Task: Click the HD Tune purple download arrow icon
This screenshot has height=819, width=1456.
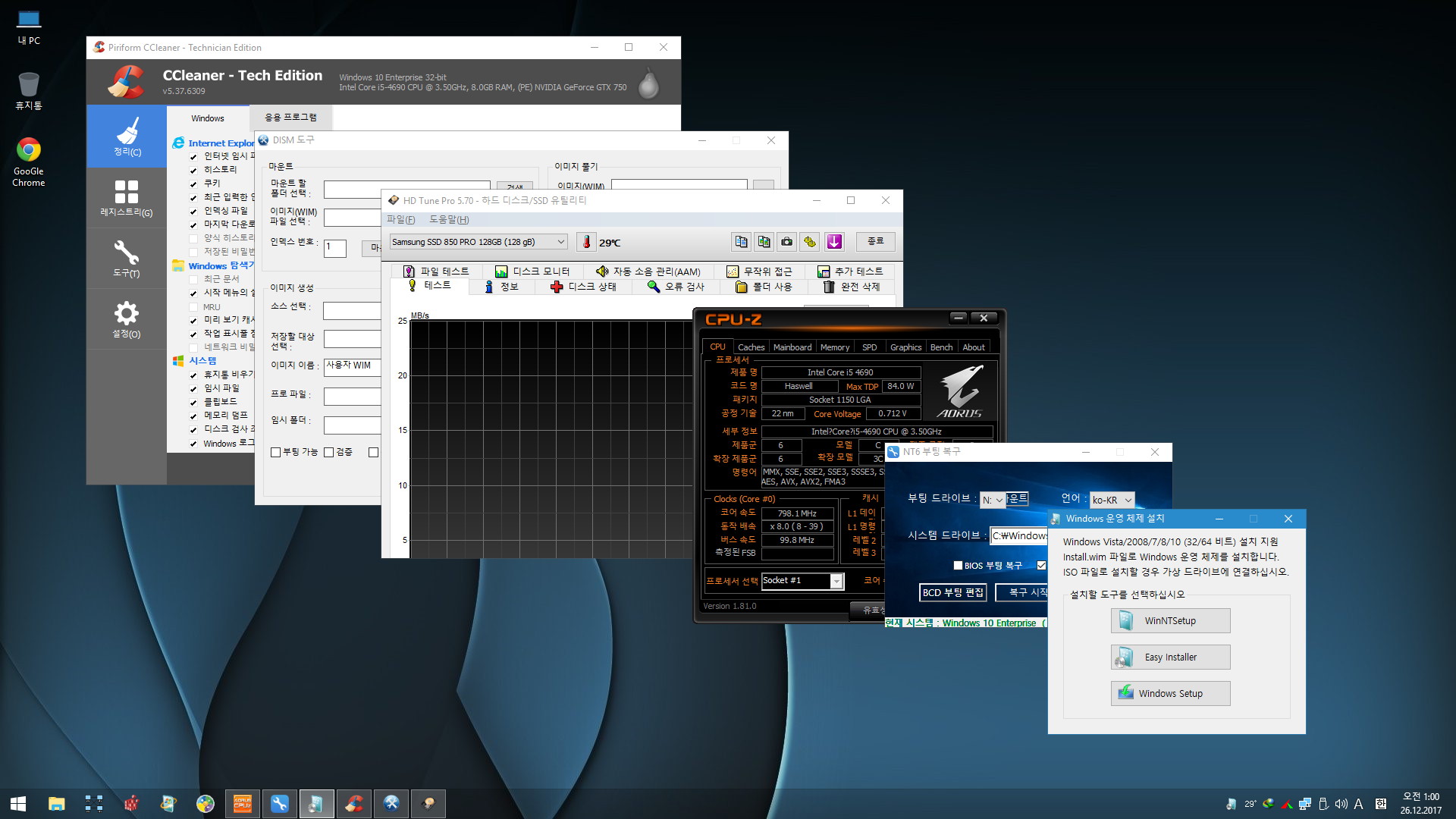Action: point(834,242)
